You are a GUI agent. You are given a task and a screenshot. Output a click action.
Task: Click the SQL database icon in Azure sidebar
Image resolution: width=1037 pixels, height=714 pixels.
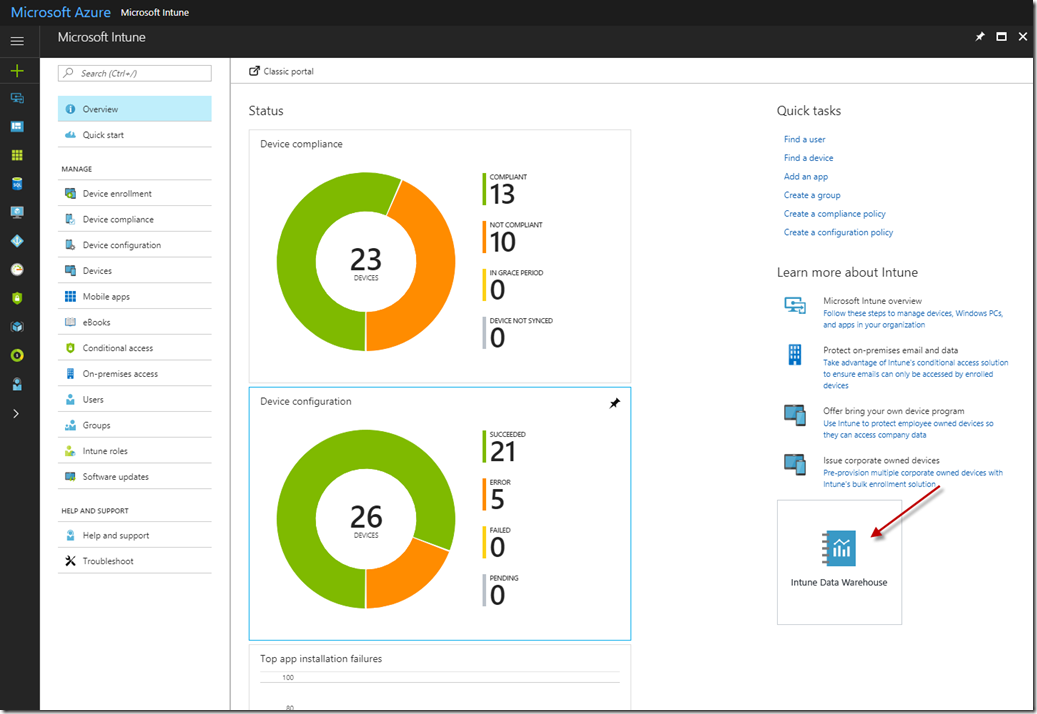17,184
